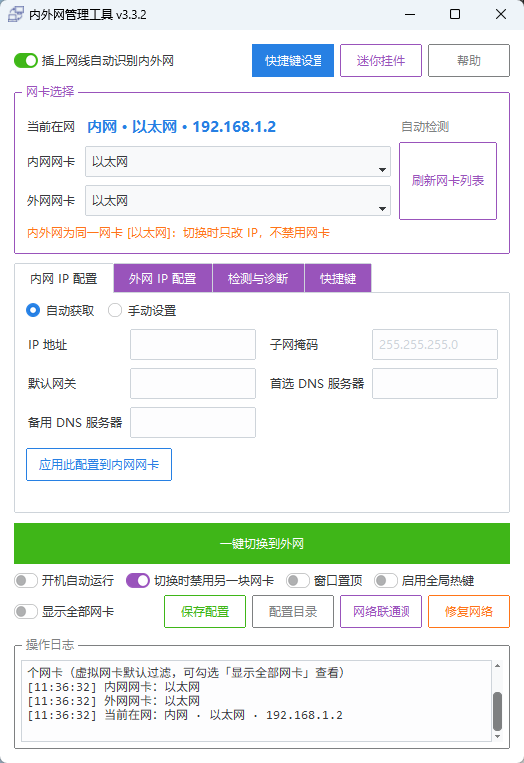
Task: Click 备用 DNS 服务器 input field
Action: 193,422
